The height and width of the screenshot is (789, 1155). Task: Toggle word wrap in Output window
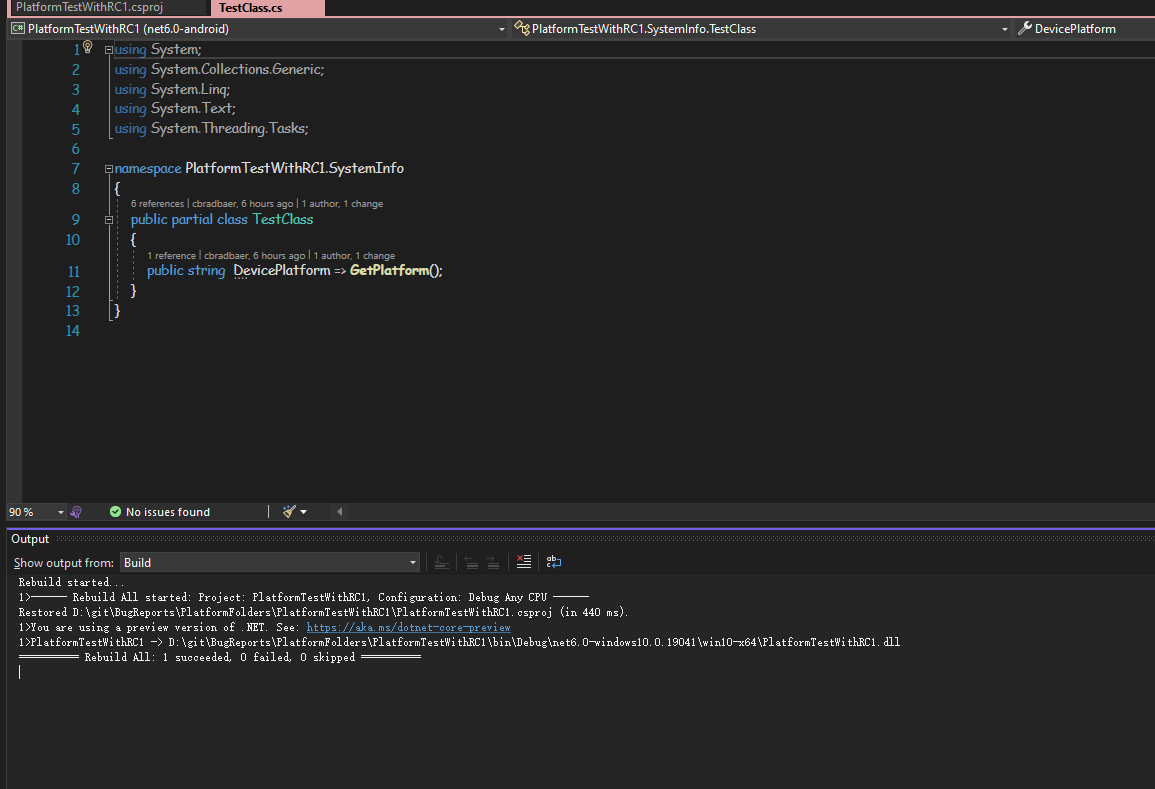[x=553, y=561]
